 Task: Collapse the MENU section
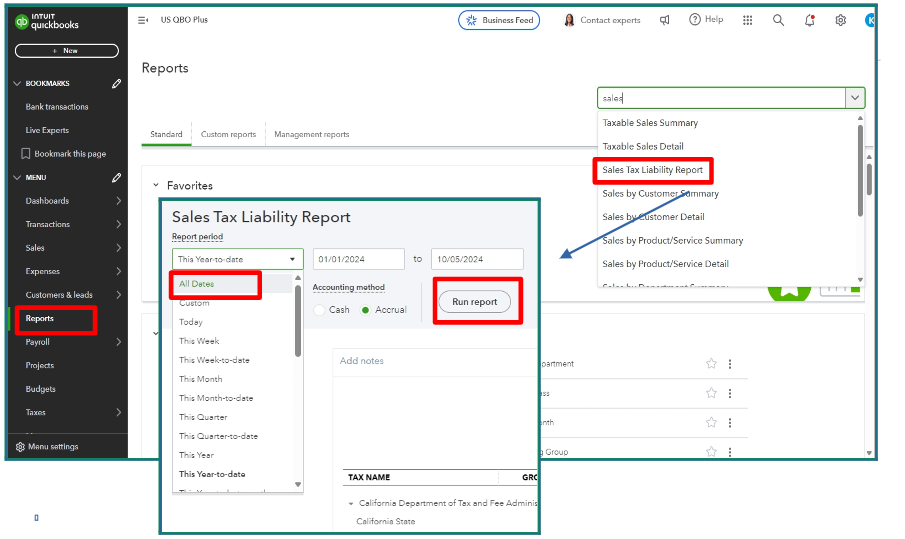click(17, 178)
